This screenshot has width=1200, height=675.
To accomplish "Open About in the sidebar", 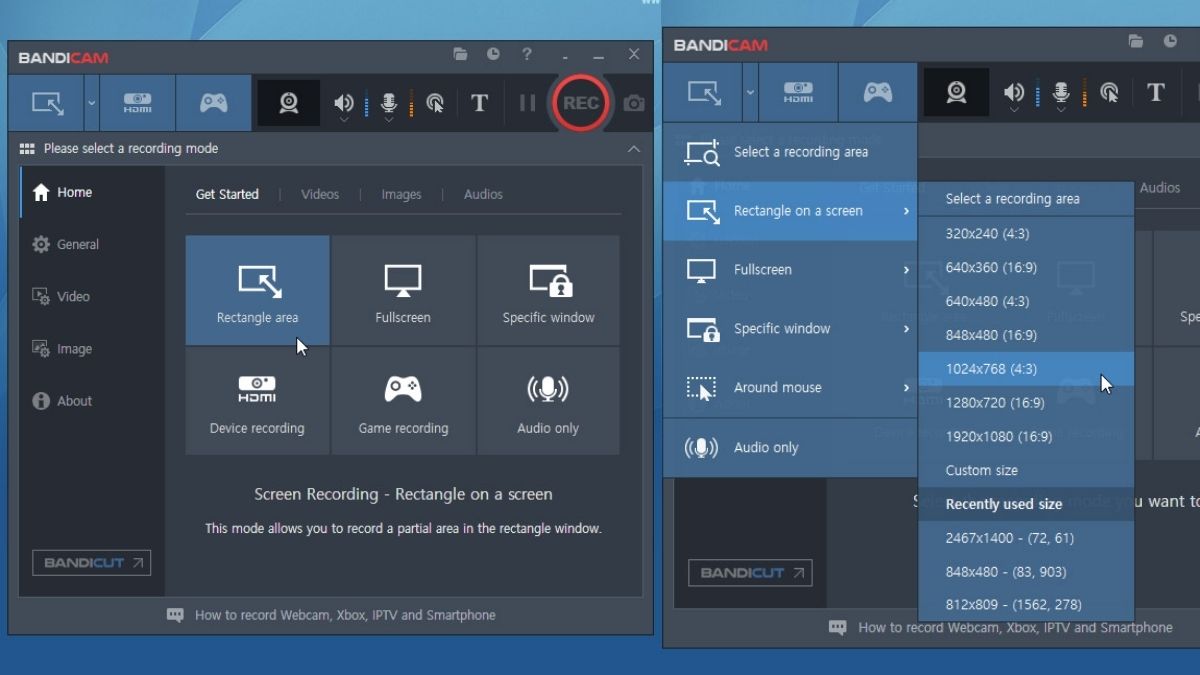I will click(92, 401).
